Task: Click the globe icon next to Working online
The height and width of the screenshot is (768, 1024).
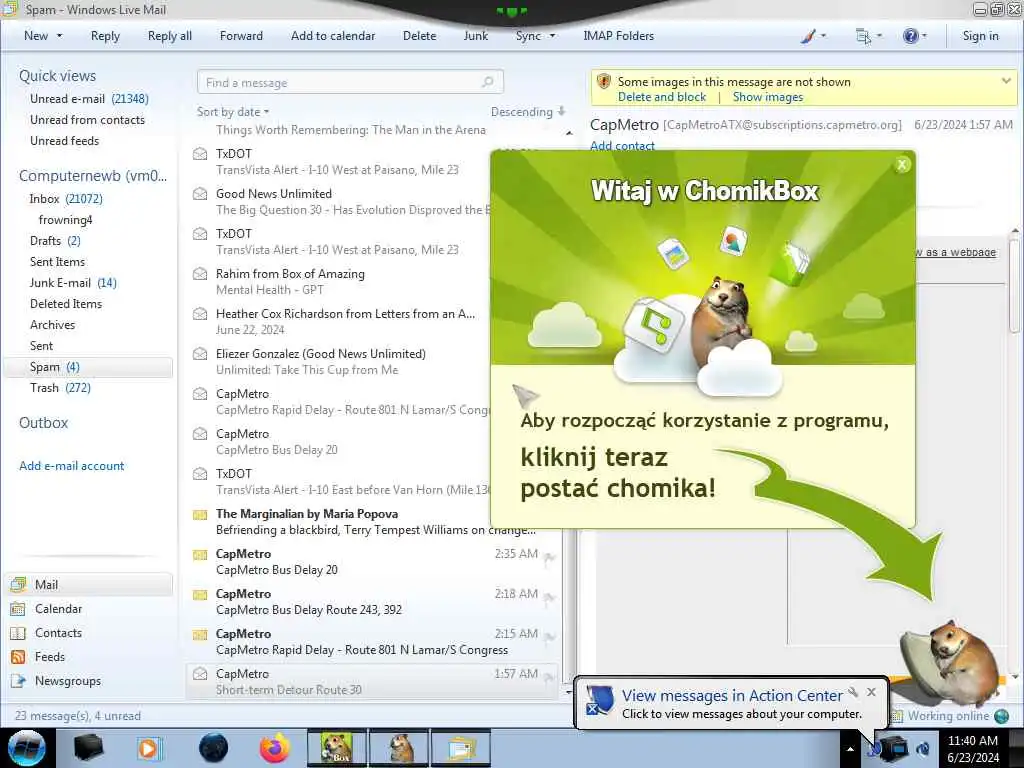Action: [1001, 716]
